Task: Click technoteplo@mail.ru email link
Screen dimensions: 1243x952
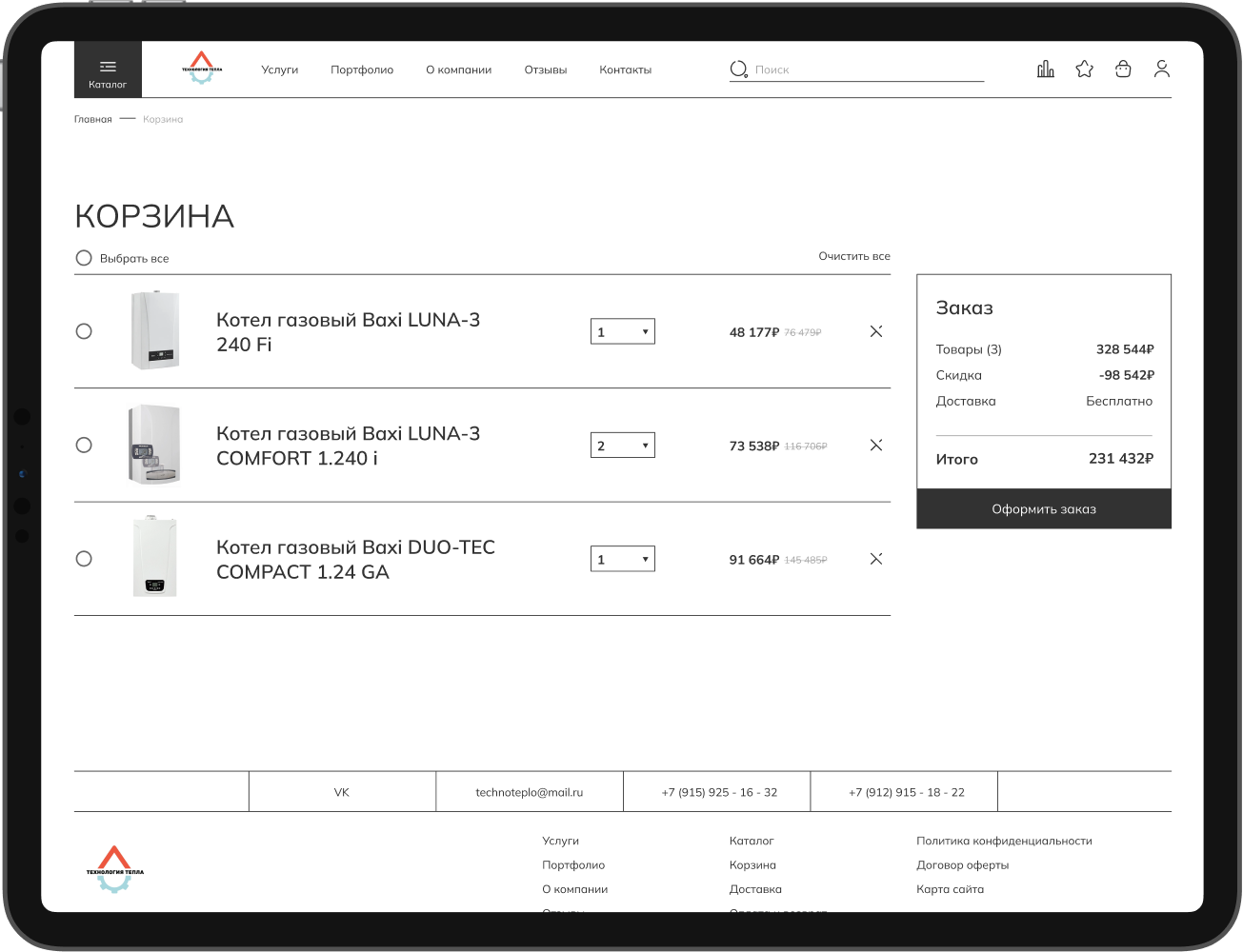Action: (530, 792)
